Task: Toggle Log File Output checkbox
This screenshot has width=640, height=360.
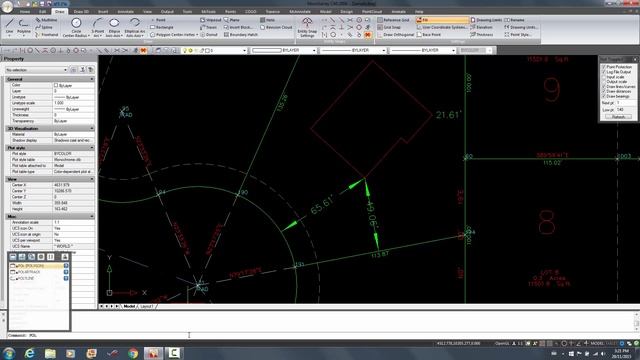Action: pos(604,71)
